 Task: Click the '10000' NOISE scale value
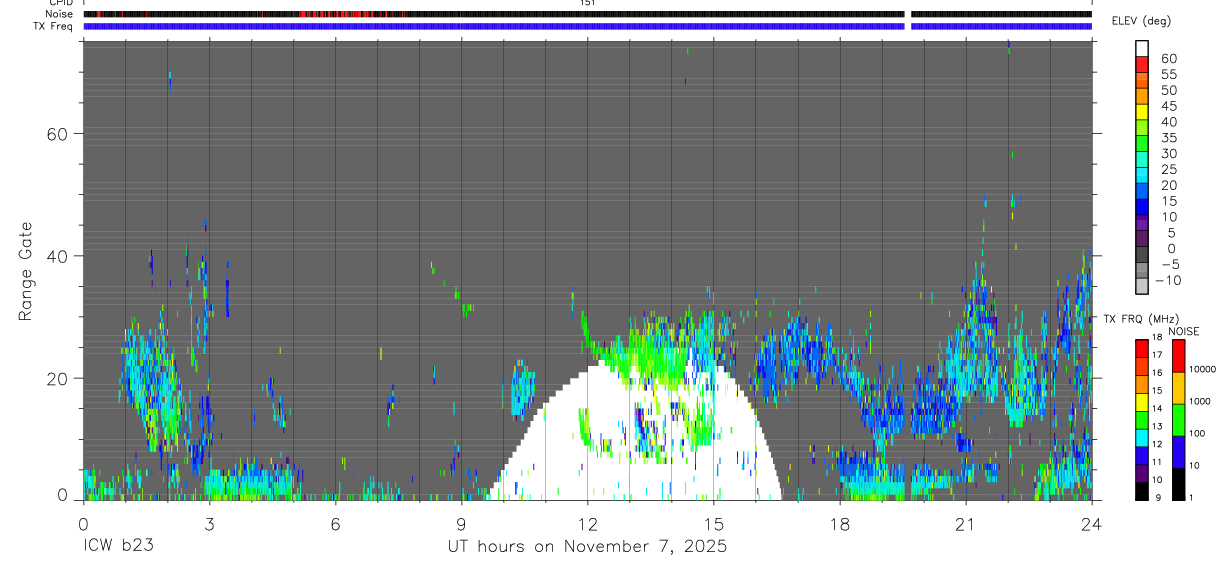click(1202, 369)
